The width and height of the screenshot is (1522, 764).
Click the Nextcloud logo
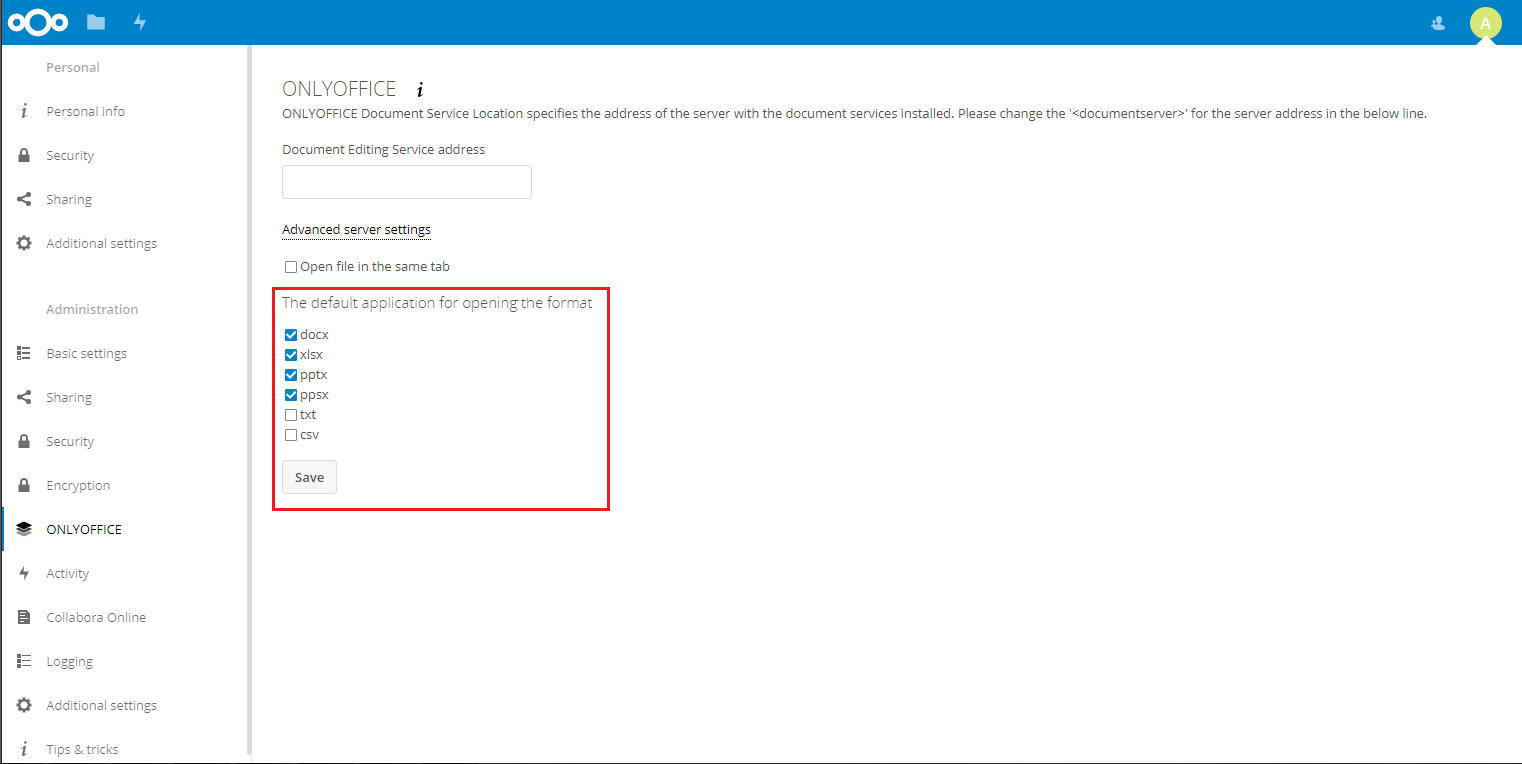pos(37,21)
